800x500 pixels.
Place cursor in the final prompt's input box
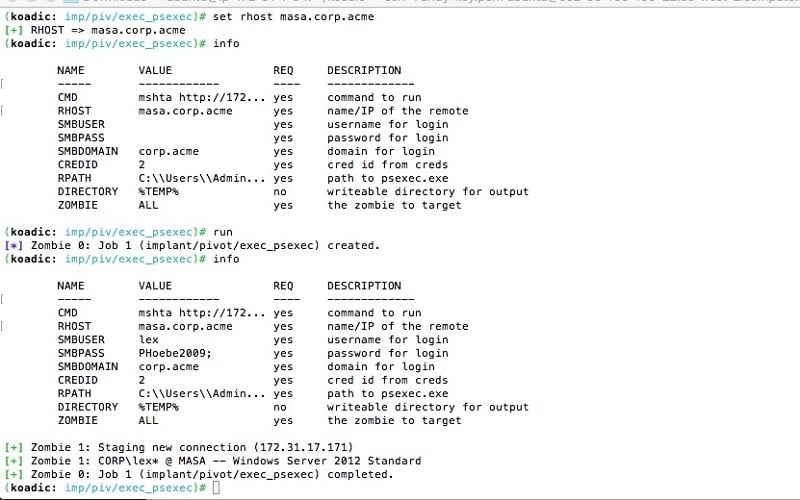point(216,488)
